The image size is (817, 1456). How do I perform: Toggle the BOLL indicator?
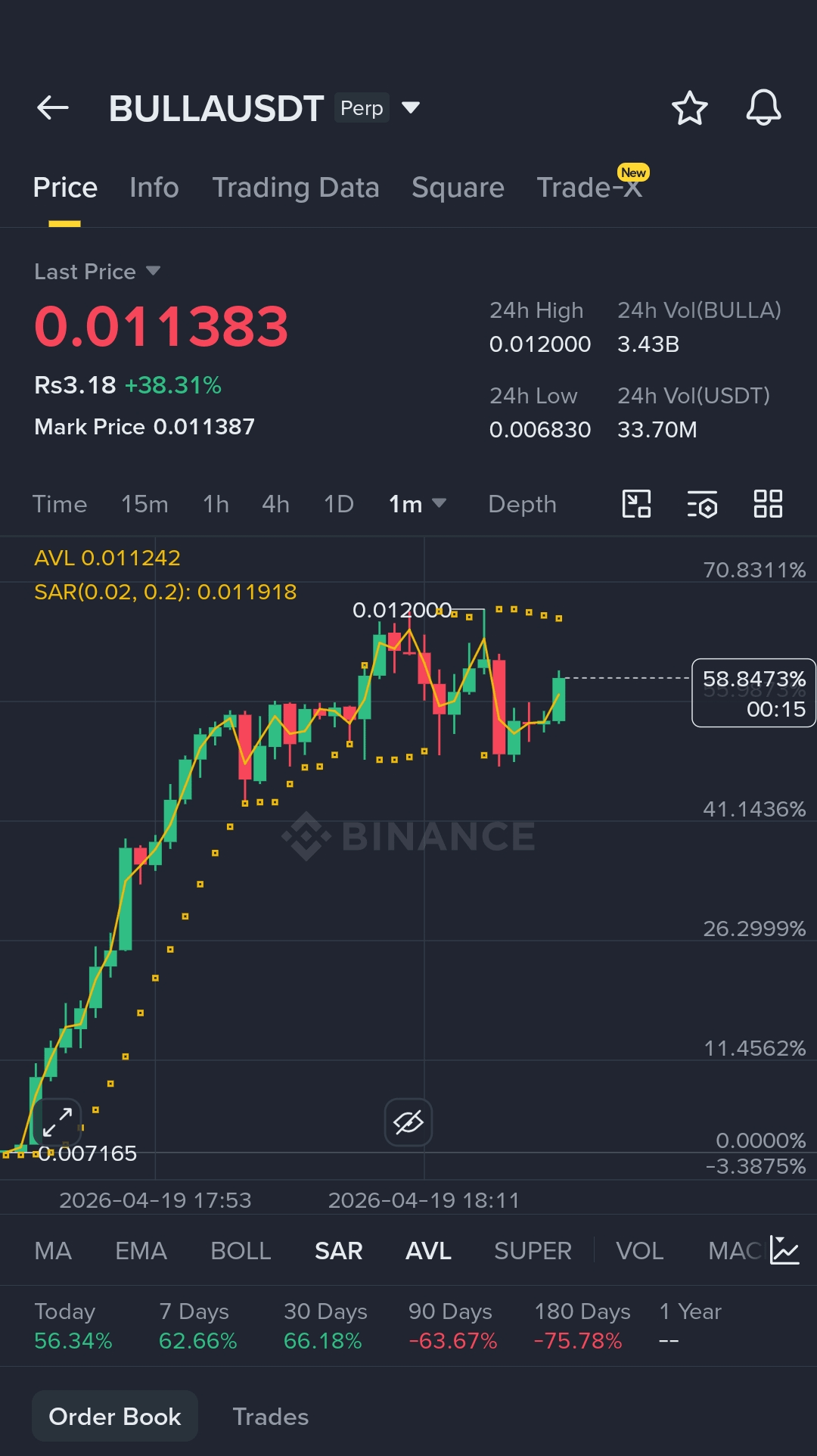[x=241, y=1251]
